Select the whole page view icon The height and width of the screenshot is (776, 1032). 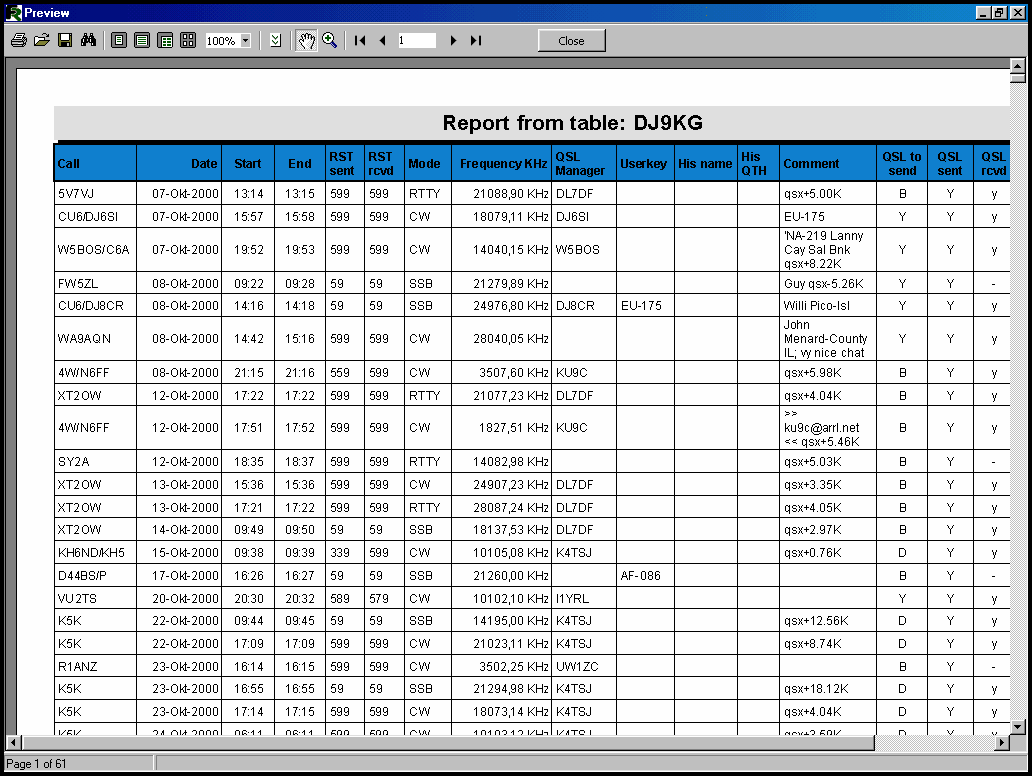point(119,41)
